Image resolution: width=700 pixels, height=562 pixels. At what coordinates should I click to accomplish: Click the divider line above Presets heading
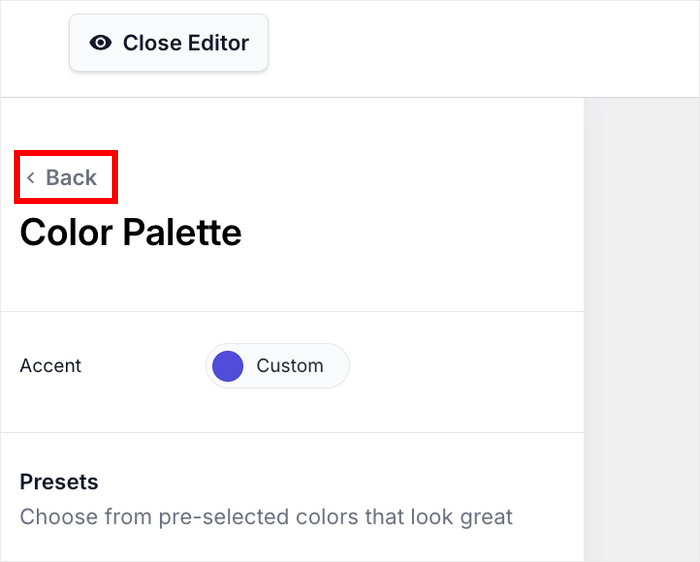(291, 433)
